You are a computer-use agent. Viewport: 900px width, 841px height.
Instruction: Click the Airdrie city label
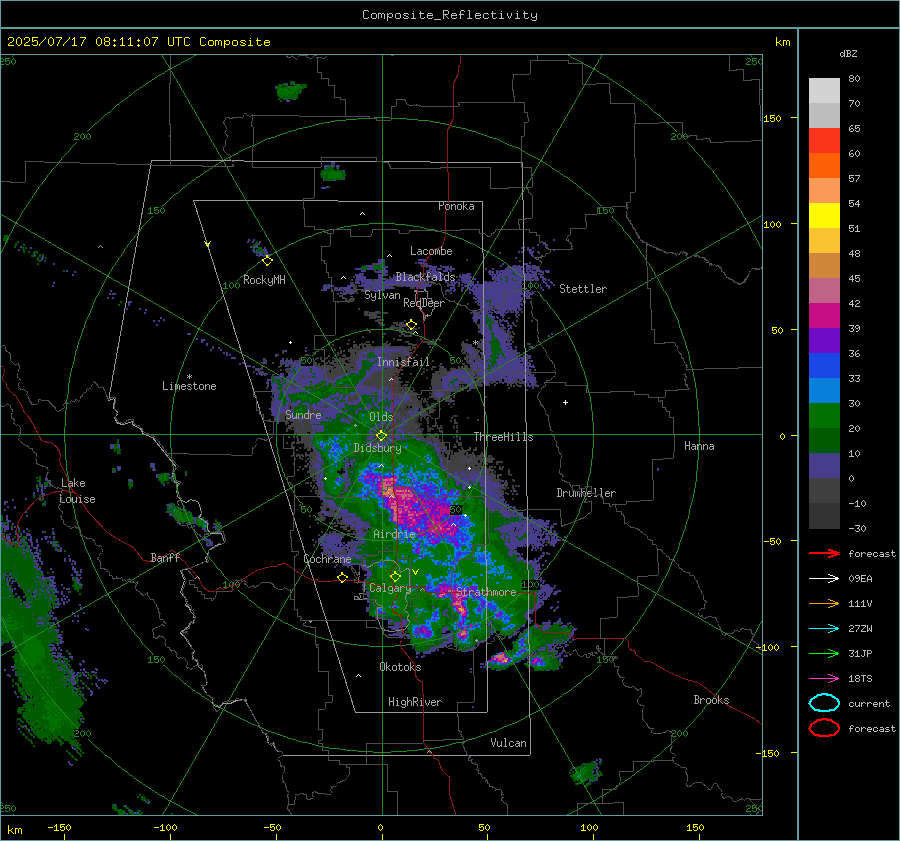click(x=394, y=534)
